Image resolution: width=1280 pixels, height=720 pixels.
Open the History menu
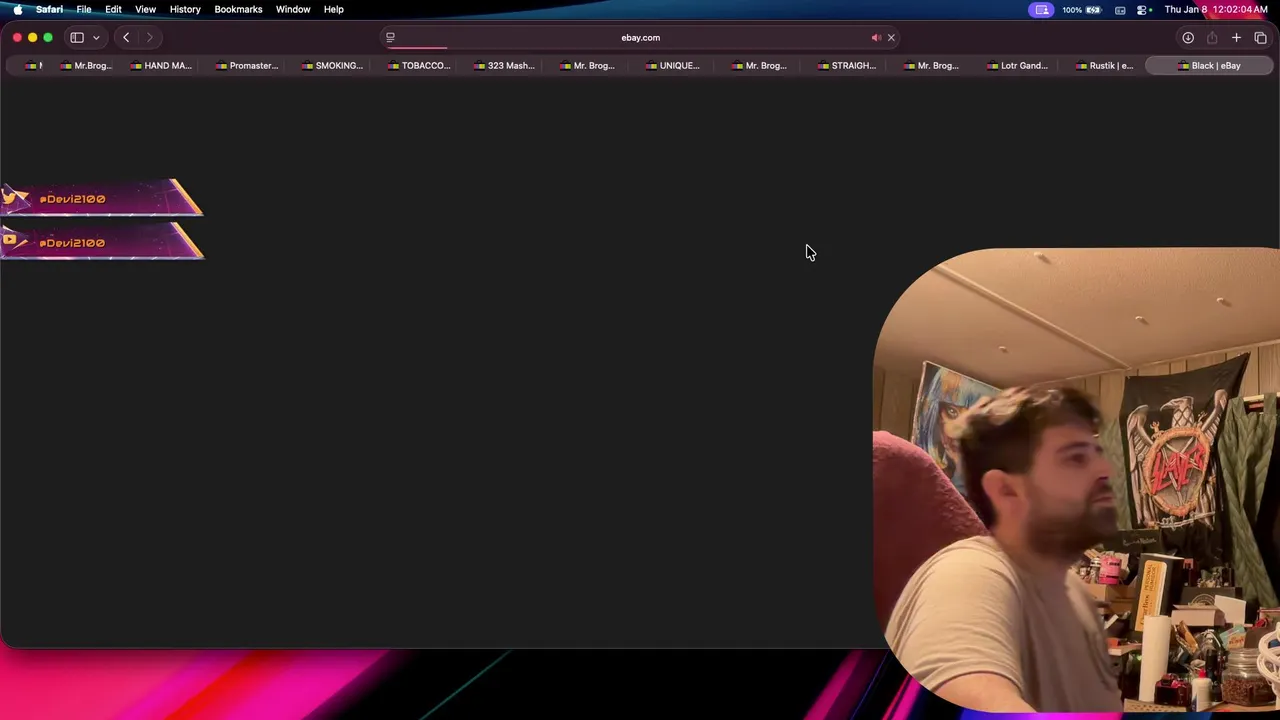pos(185,9)
